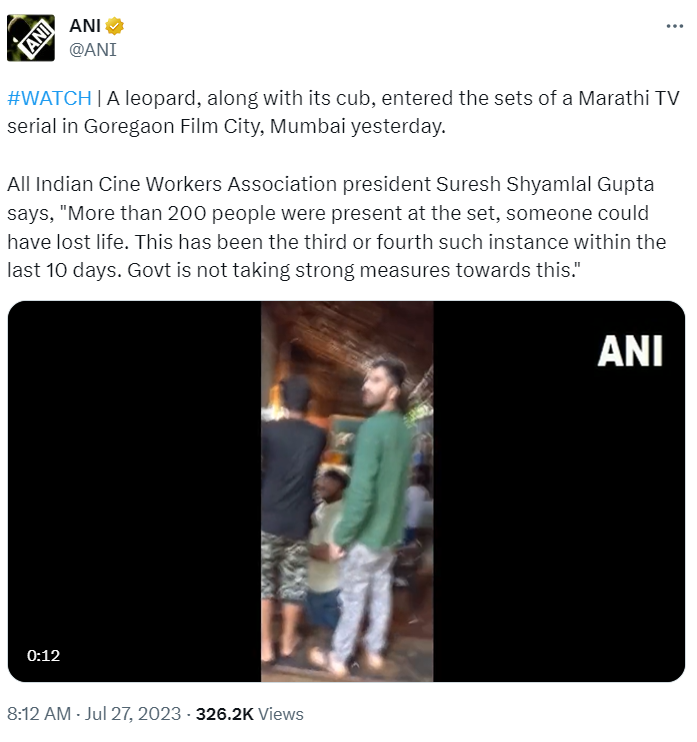View the 326.2K Views count
This screenshot has width=697, height=742.
pyautogui.click(x=250, y=714)
